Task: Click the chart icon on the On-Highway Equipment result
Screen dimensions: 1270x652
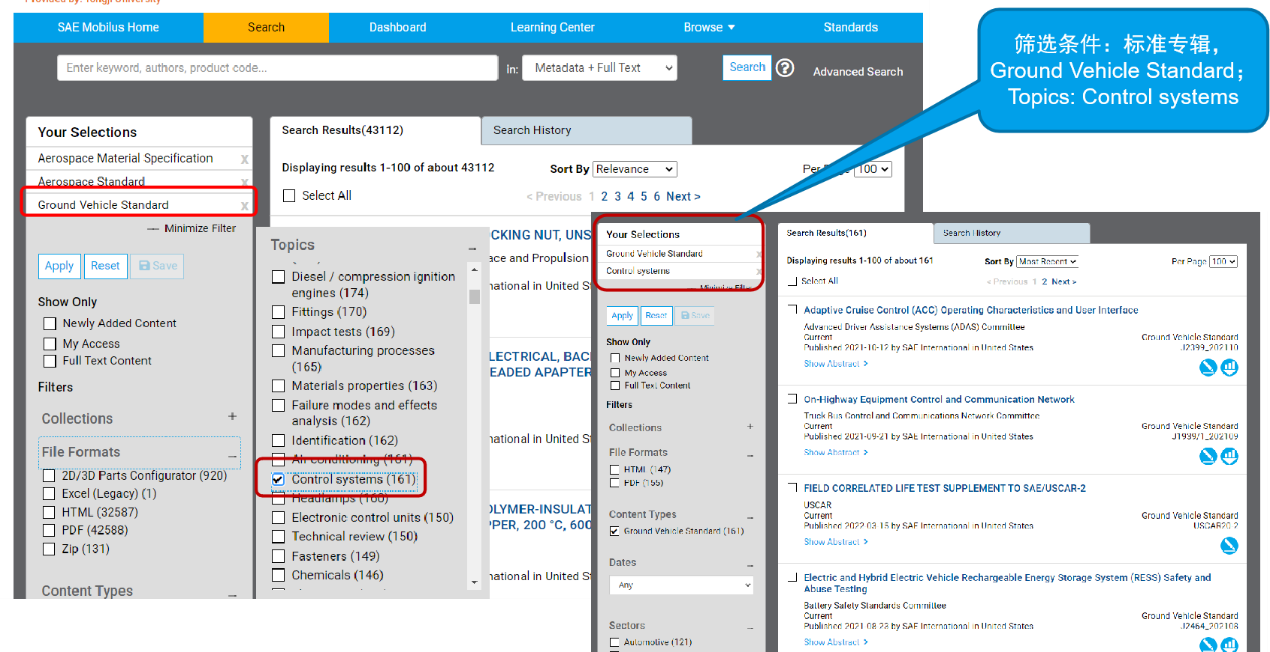Action: 1229,456
